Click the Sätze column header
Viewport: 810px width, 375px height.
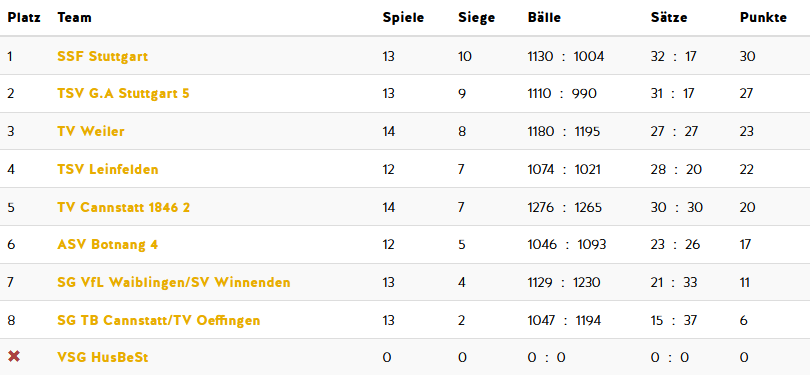(x=669, y=18)
